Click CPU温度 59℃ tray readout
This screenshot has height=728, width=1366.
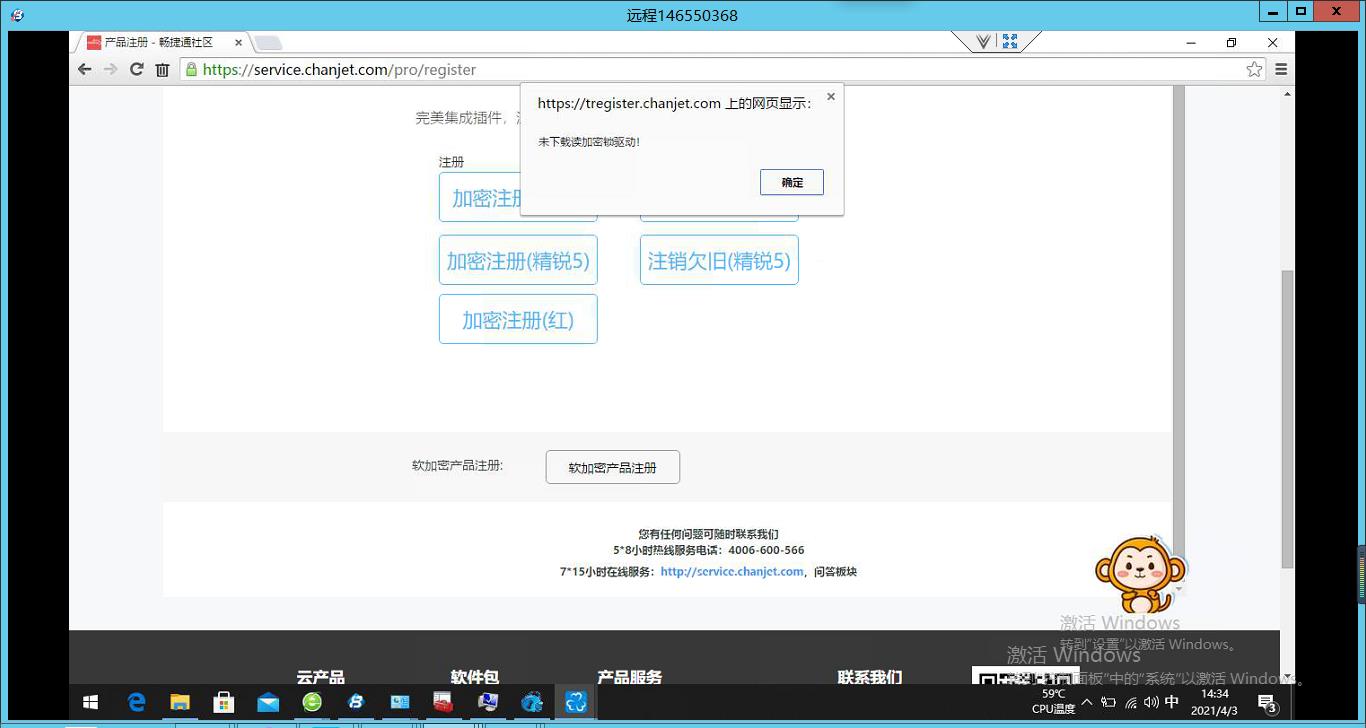1053,702
